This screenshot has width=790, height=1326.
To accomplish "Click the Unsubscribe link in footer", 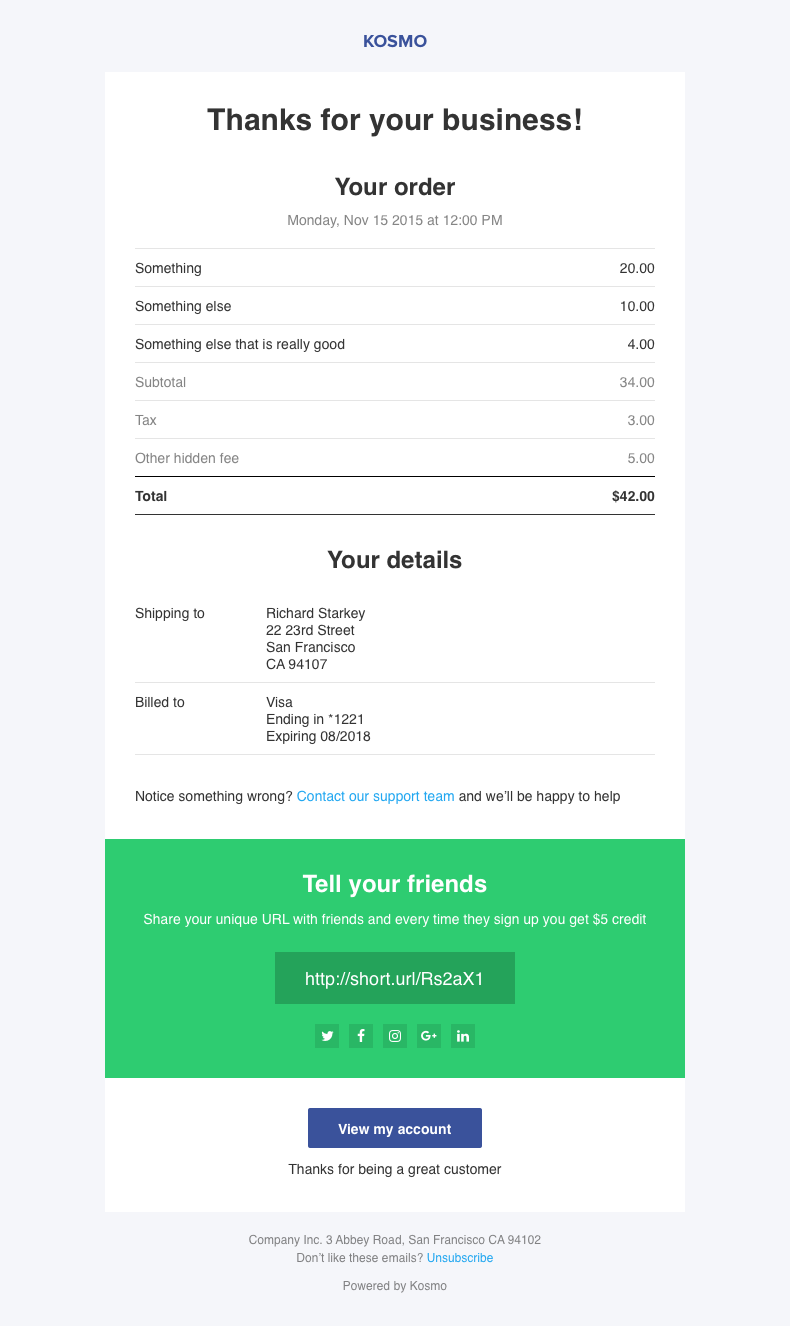I will tap(459, 1258).
